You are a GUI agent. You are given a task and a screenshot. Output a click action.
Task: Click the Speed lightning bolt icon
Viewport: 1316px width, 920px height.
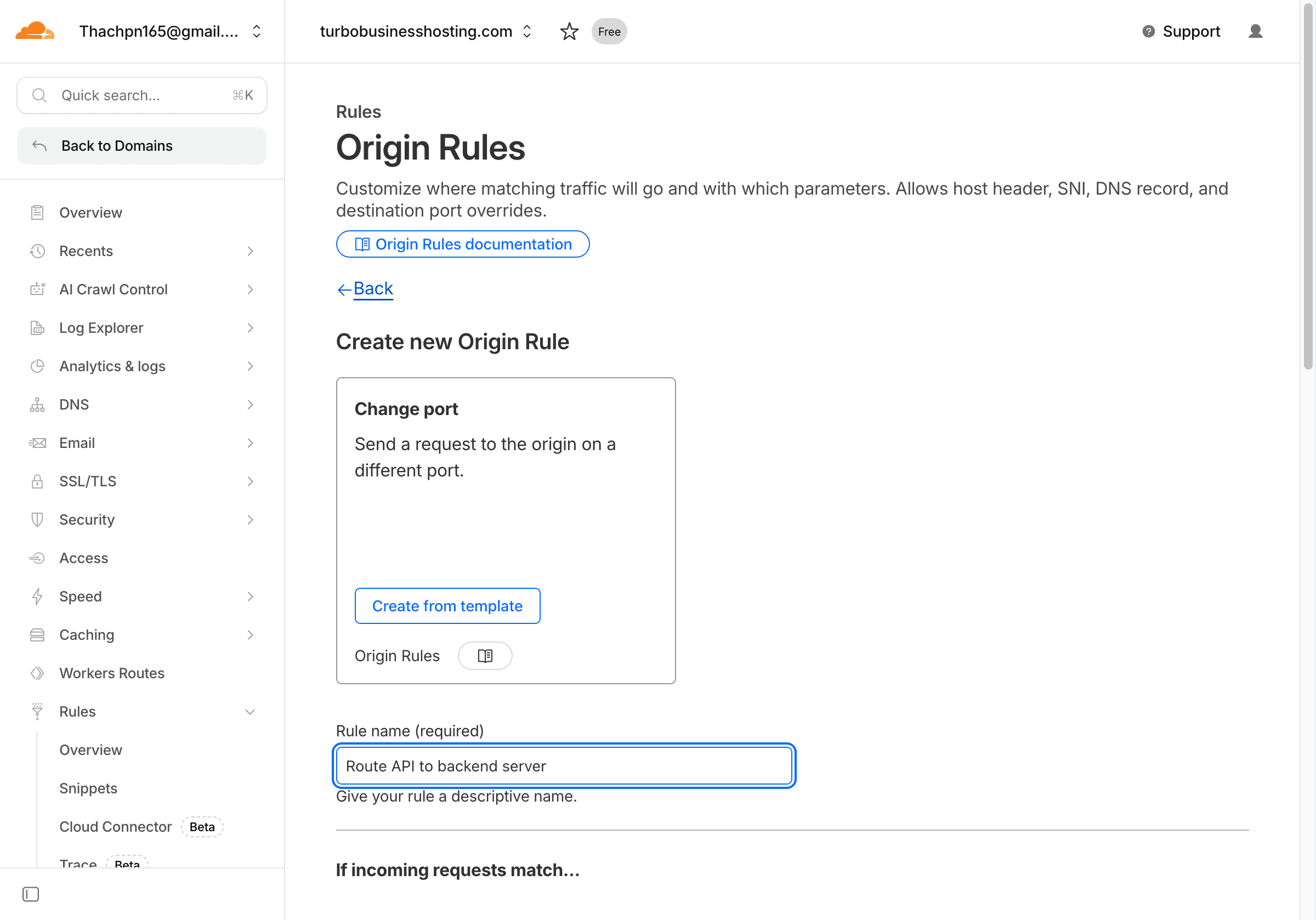37,596
